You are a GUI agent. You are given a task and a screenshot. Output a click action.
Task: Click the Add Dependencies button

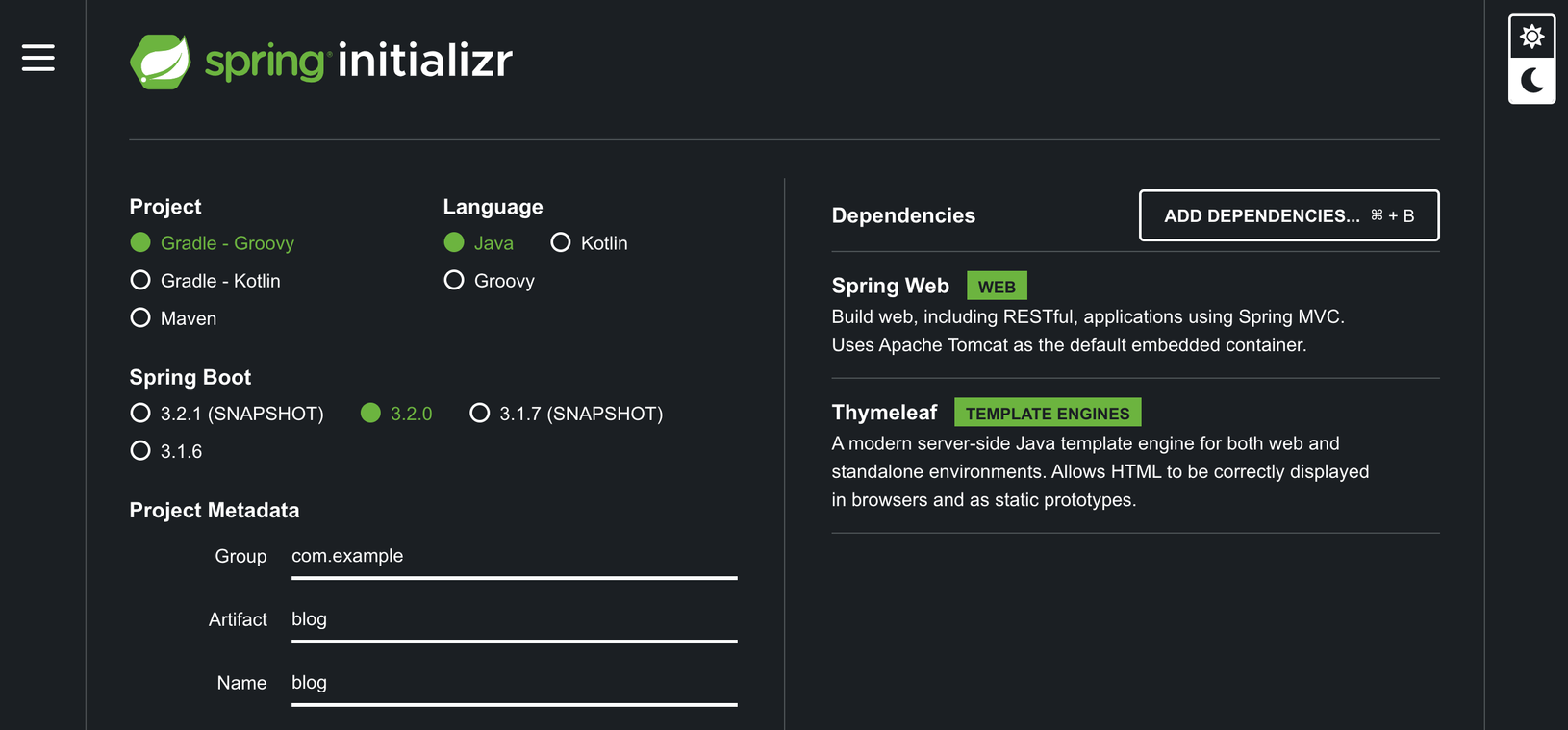coord(1289,215)
